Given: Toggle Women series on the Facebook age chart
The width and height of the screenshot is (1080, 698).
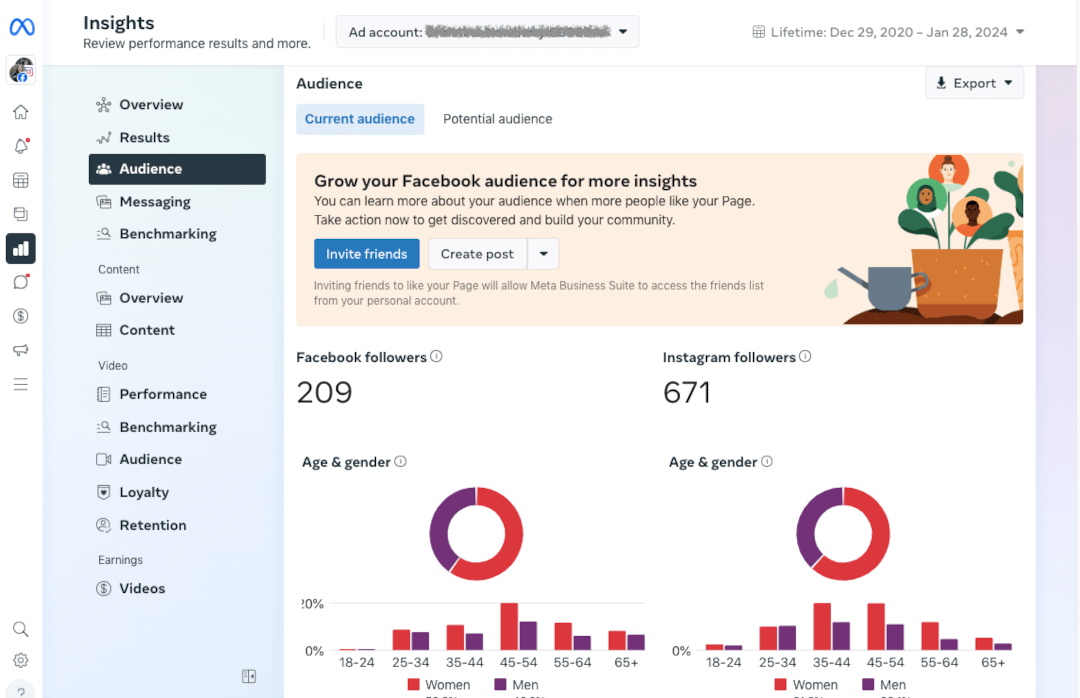Looking at the screenshot, I should click(x=440, y=684).
